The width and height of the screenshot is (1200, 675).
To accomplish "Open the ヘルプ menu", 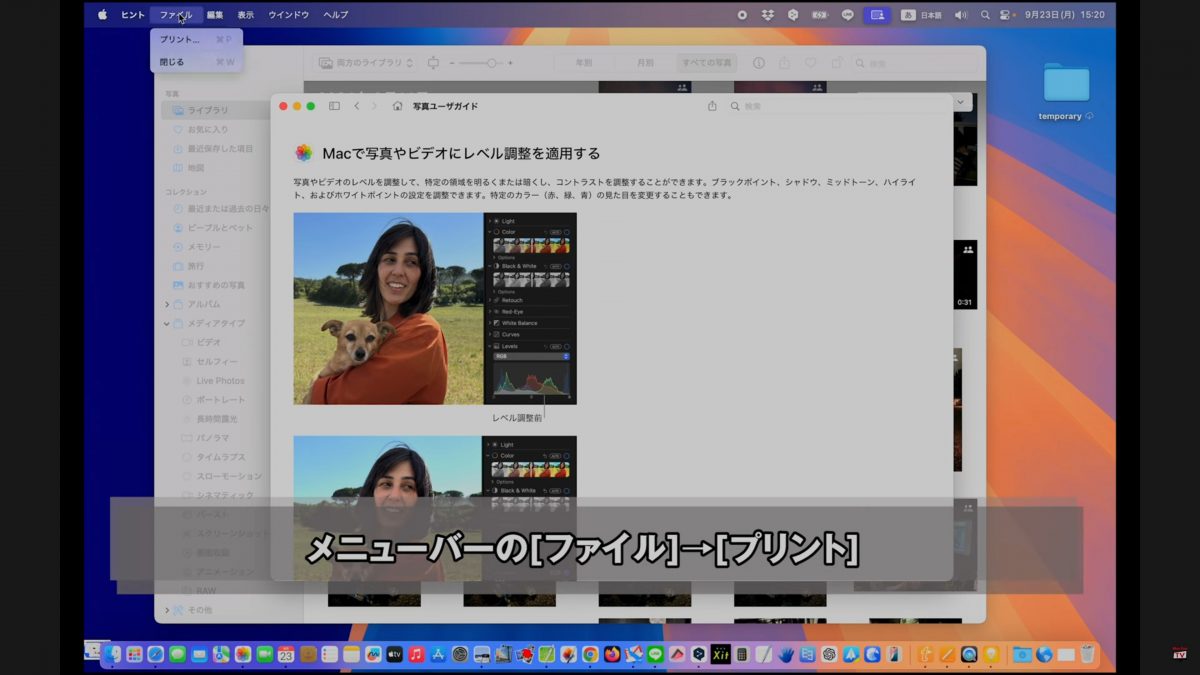I will coord(336,15).
